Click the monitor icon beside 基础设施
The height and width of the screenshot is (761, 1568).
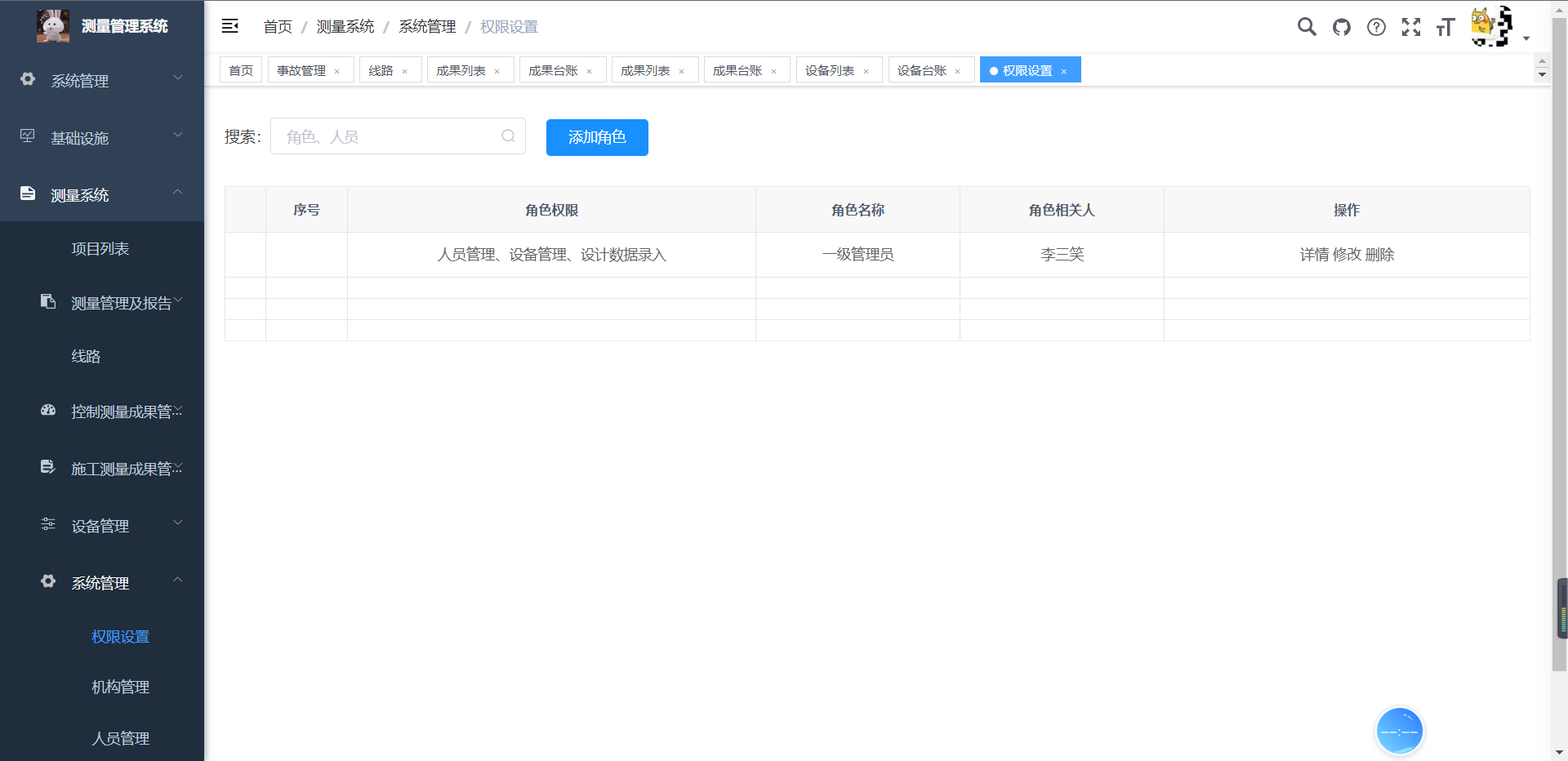28,136
